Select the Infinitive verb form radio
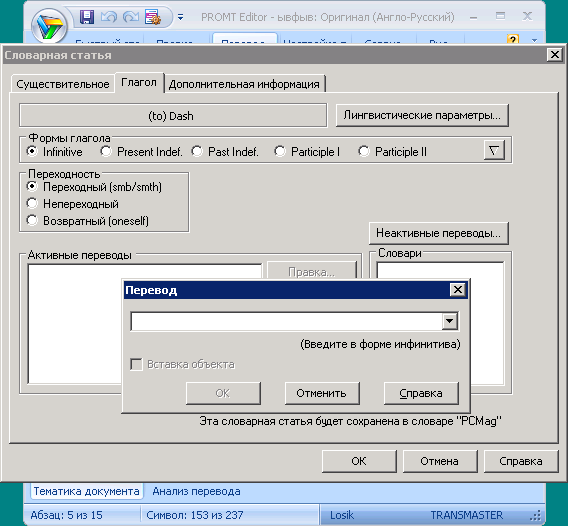568x526 pixels. (55, 151)
